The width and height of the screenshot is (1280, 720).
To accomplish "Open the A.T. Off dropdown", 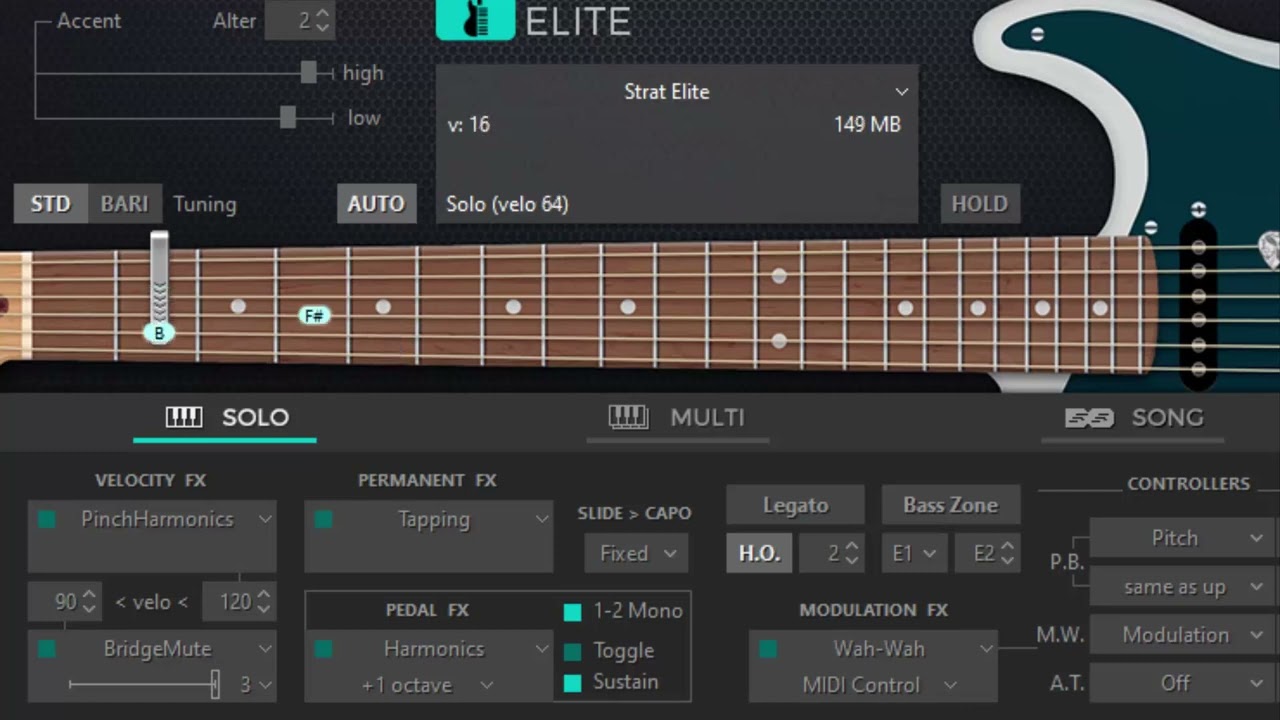I will (1181, 683).
